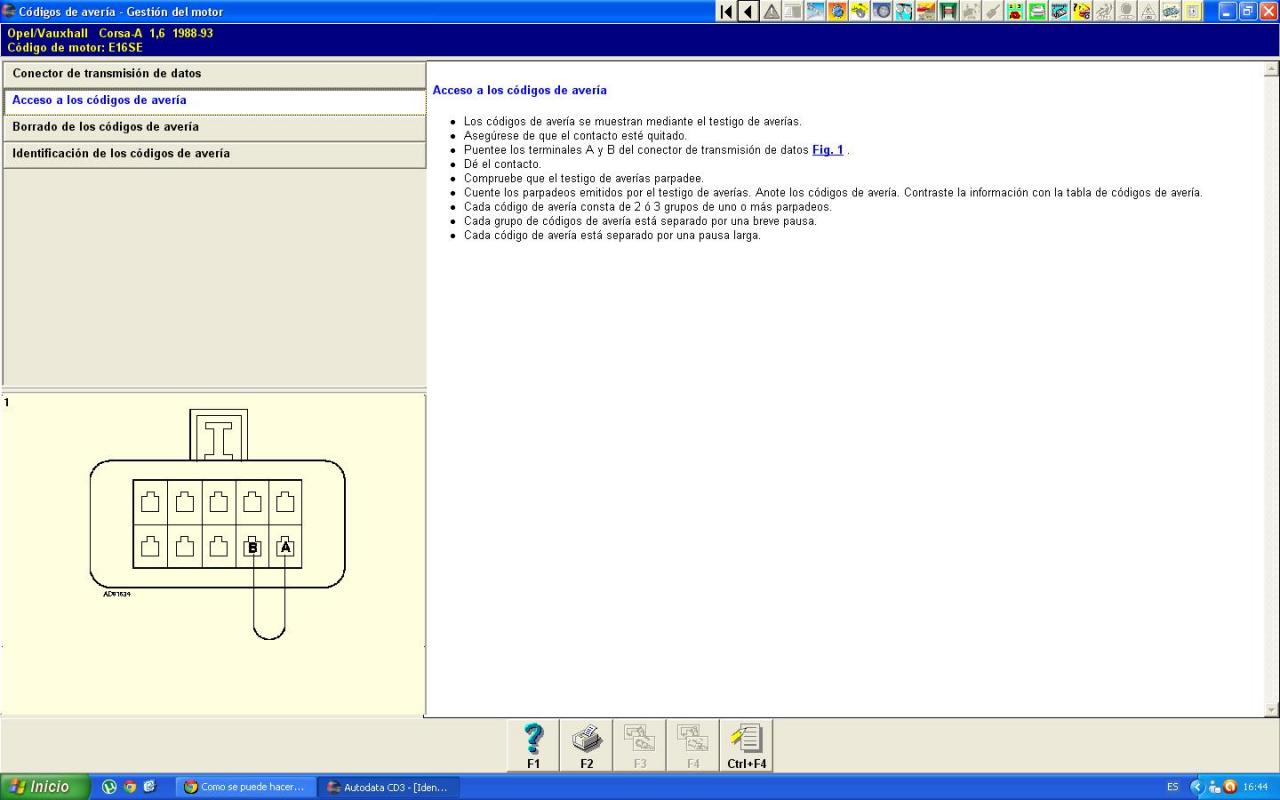
Task: Click the scroll up arrow of content pane
Action: [x=1271, y=70]
